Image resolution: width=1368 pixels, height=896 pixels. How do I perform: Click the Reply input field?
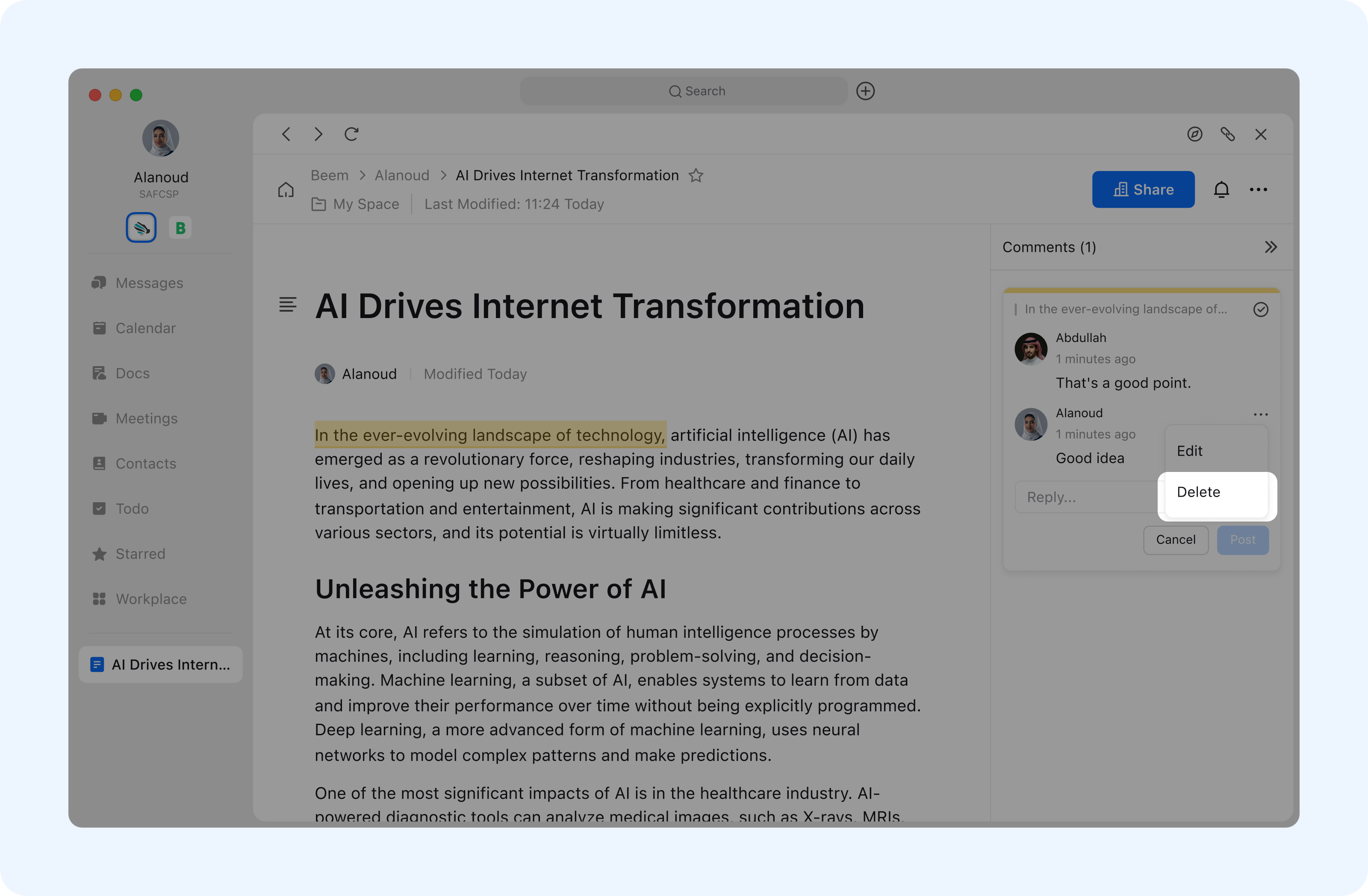1086,497
